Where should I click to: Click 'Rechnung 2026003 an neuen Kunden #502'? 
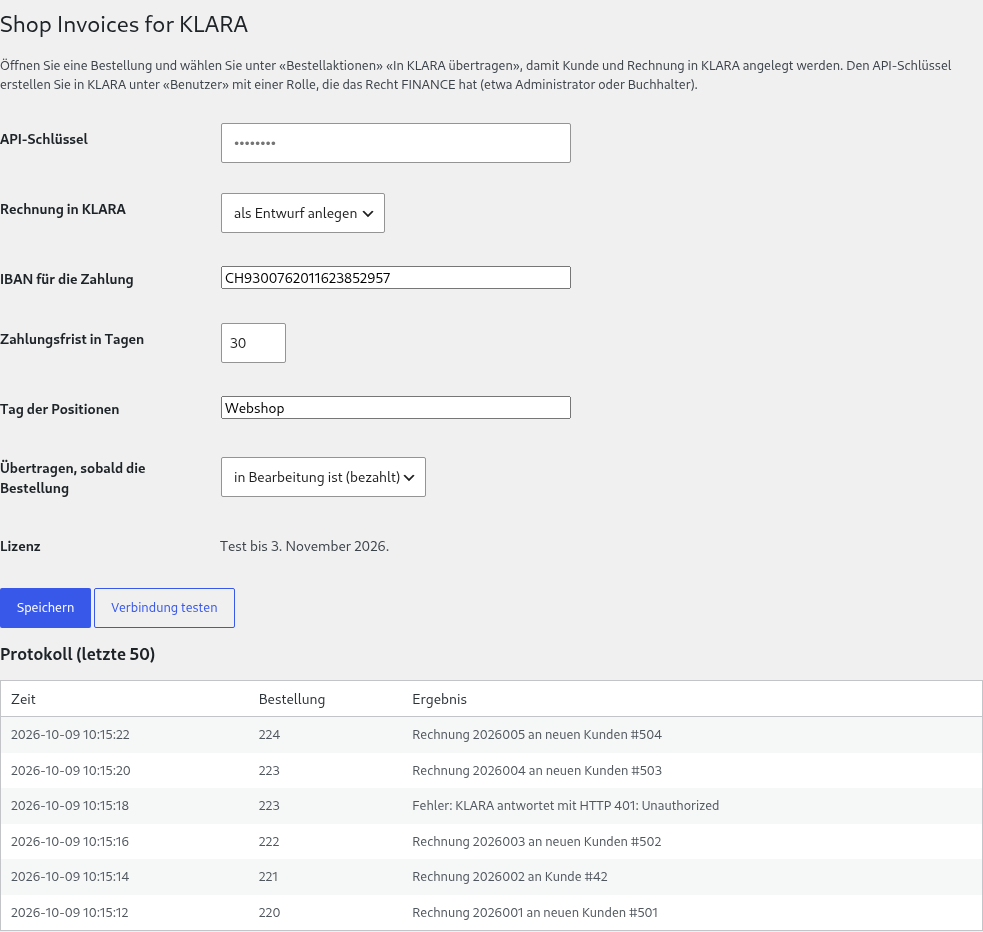537,841
